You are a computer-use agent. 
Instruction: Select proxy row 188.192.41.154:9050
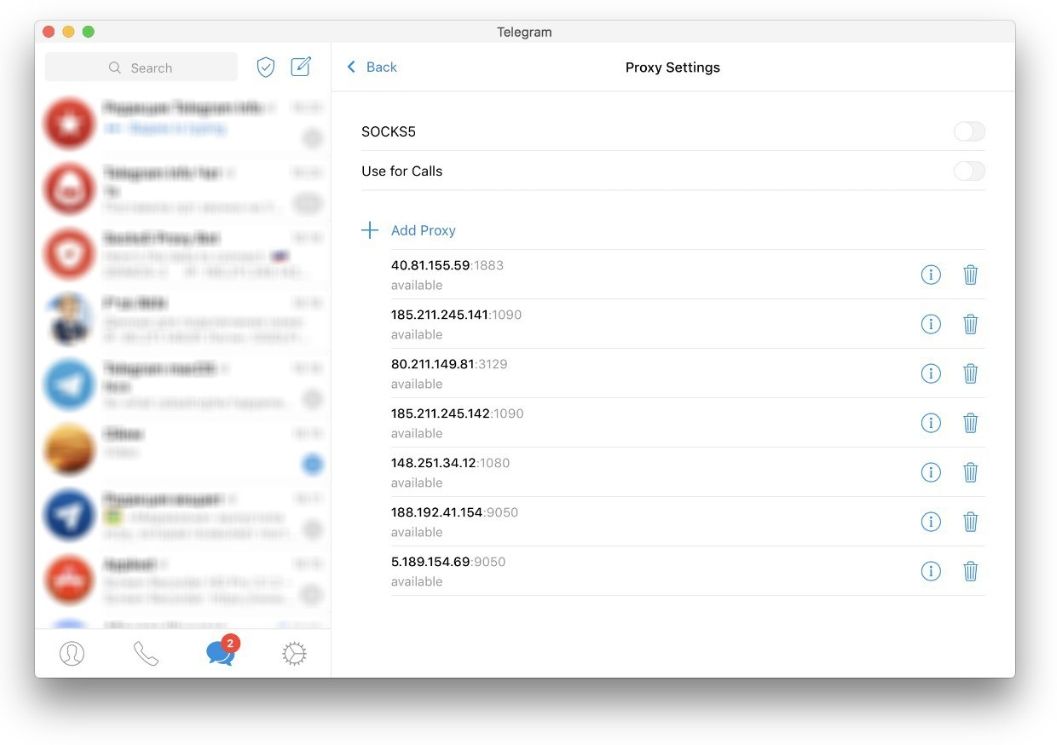(688, 522)
